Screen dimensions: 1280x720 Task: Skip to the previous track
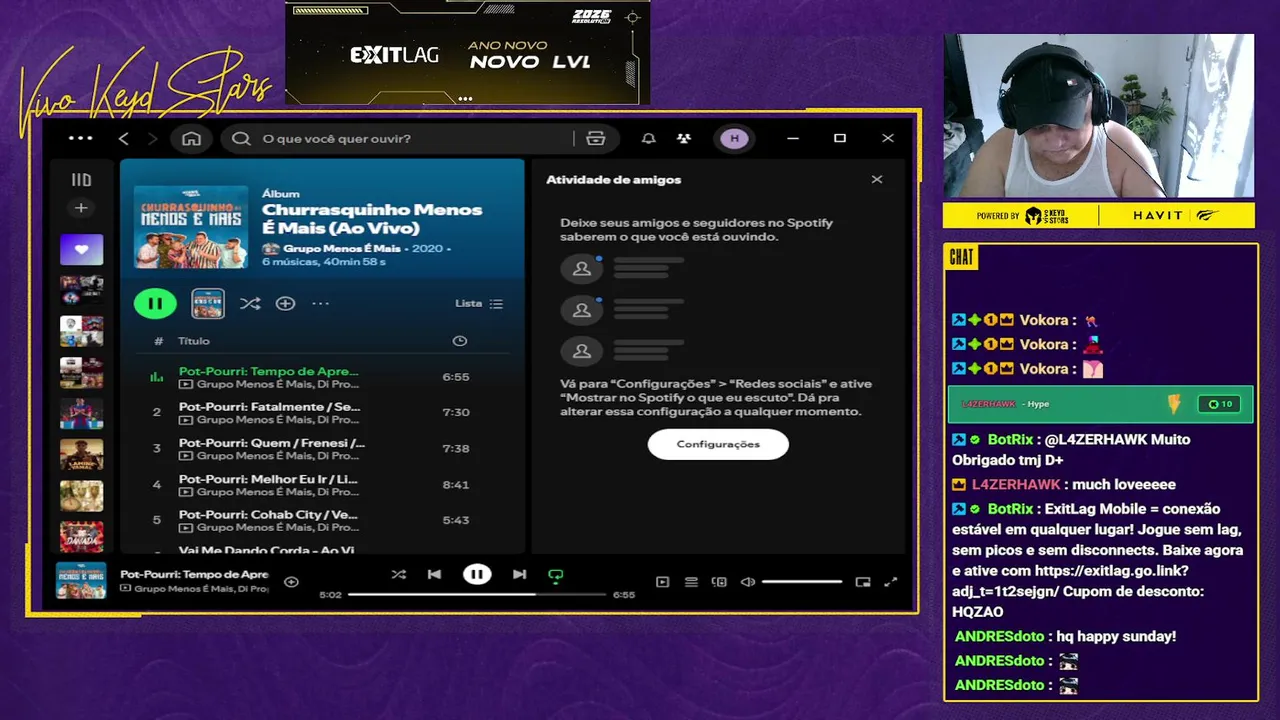point(434,574)
